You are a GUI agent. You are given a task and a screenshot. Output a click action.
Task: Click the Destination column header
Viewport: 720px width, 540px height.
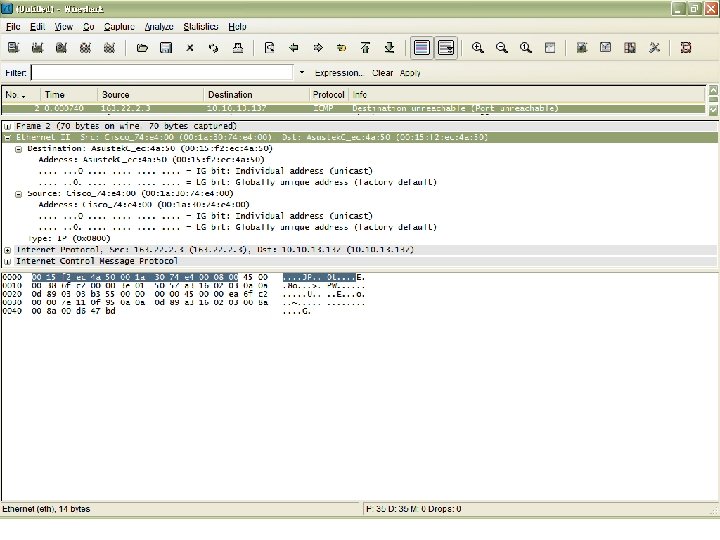257,95
